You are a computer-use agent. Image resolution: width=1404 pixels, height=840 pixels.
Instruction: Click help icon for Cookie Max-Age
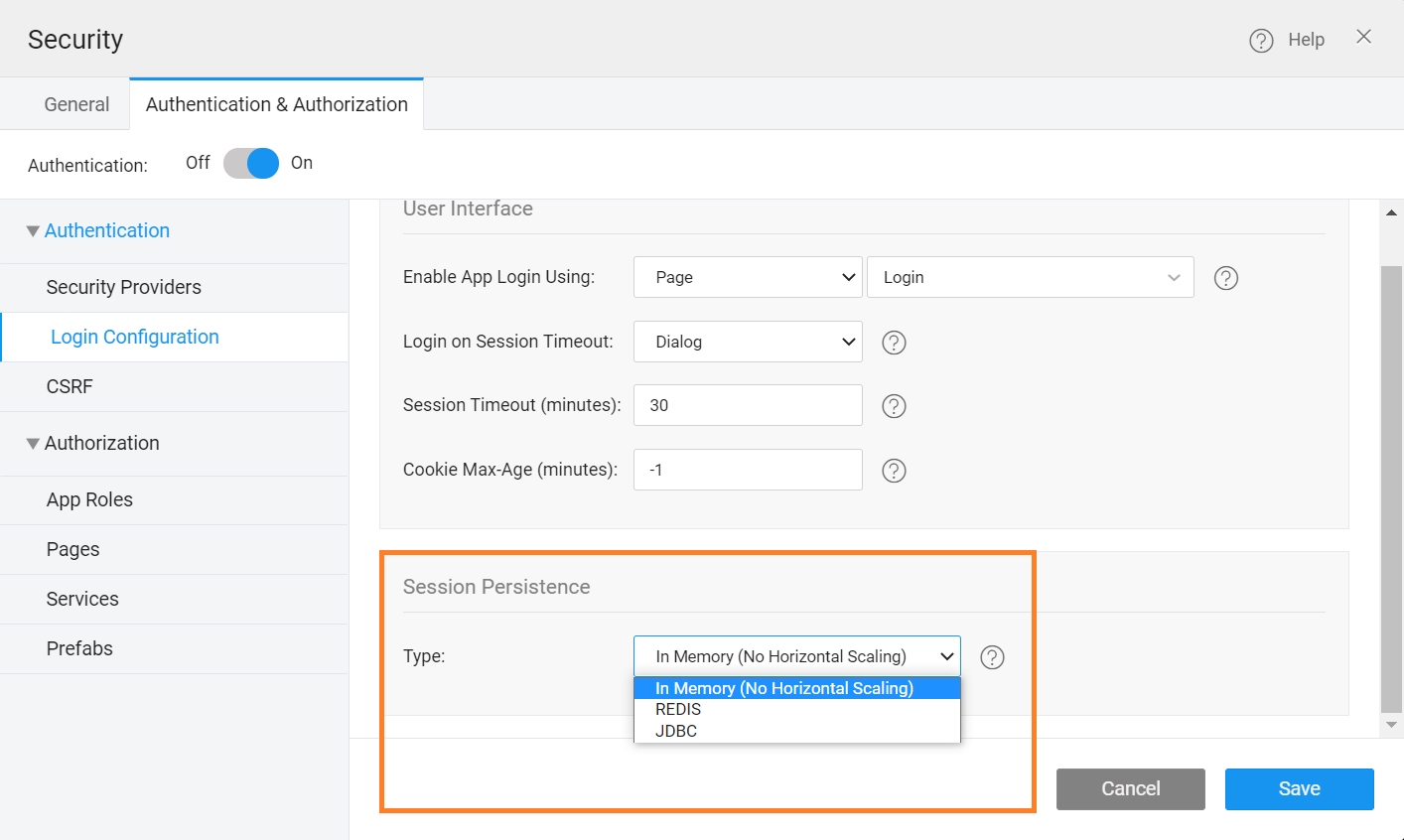894,471
